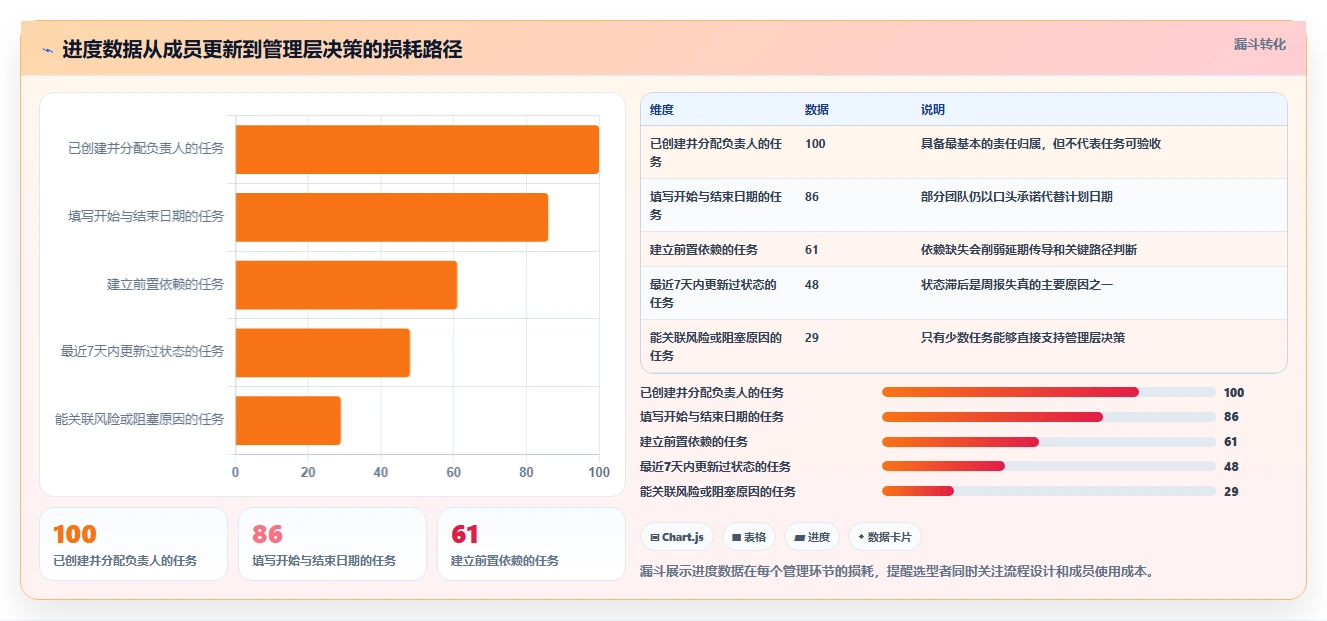Screen dimensions: 1327x621
Task: Click chart axis label 能关联风险或阻塞原因的任务
Action: [140, 420]
